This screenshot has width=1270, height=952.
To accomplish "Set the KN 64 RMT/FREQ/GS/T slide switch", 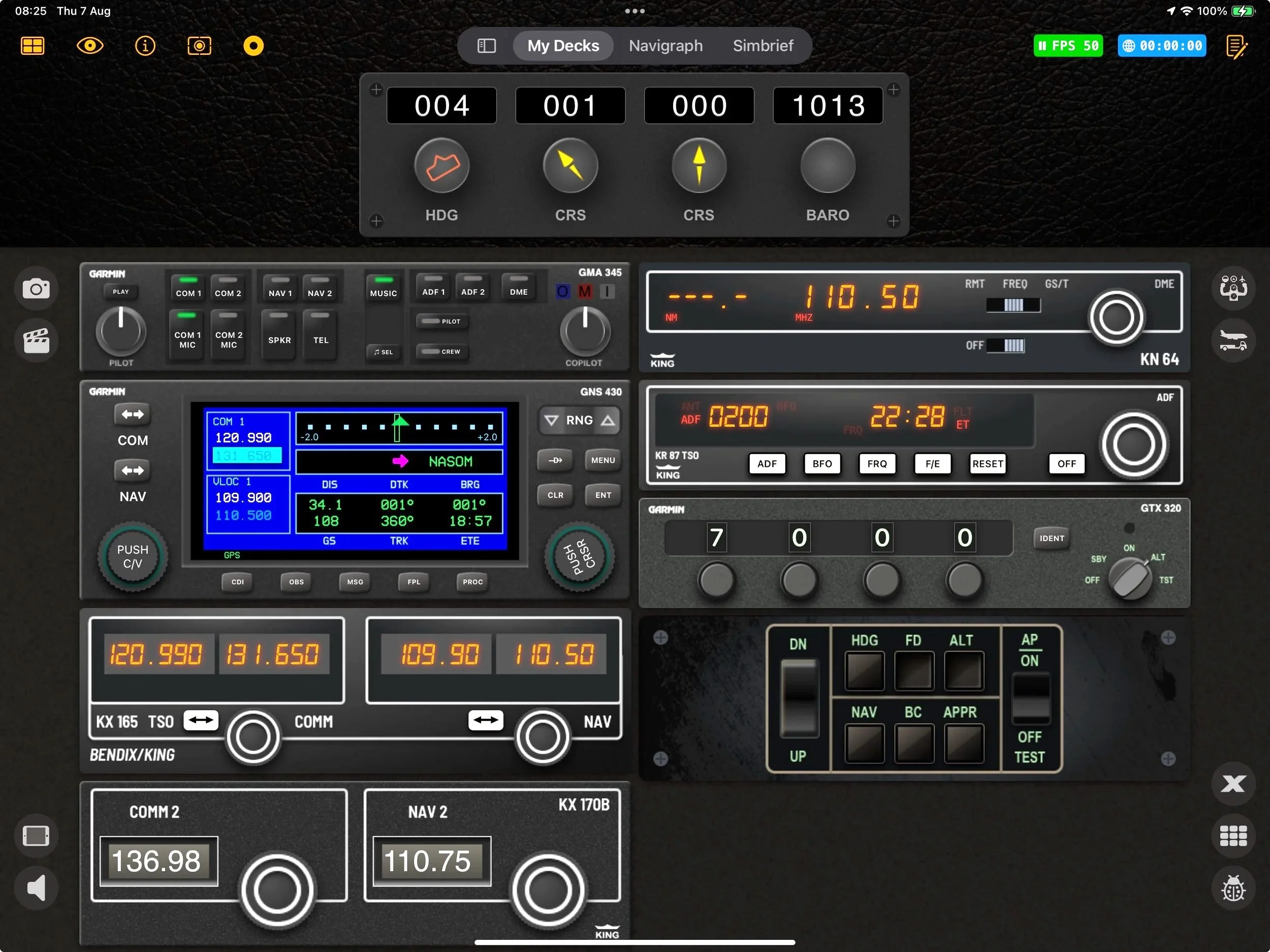I will pyautogui.click(x=1013, y=305).
